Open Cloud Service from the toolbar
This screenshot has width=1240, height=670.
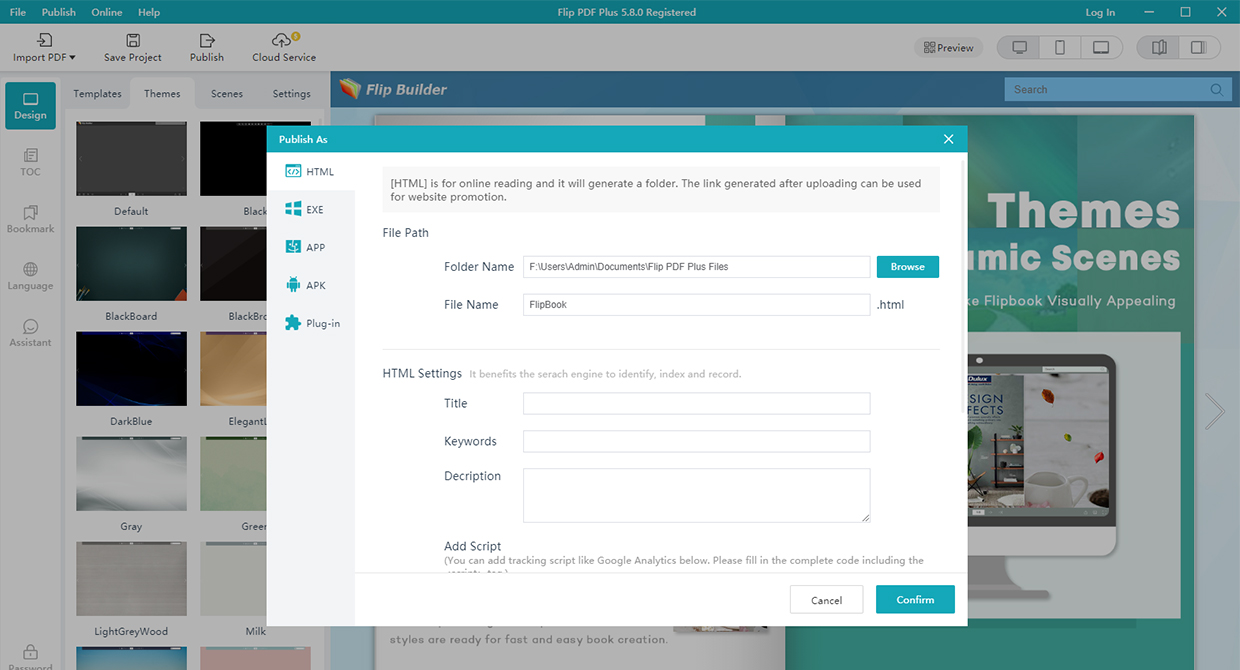point(283,40)
